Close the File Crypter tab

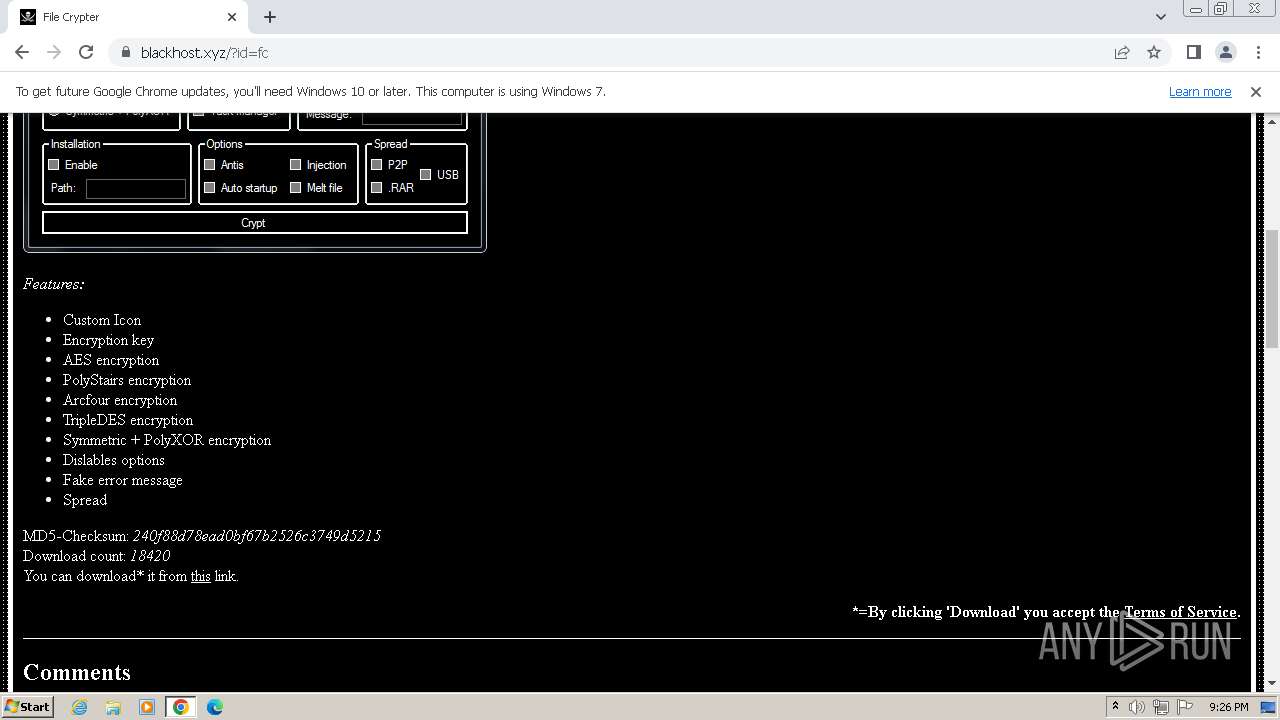tap(232, 17)
